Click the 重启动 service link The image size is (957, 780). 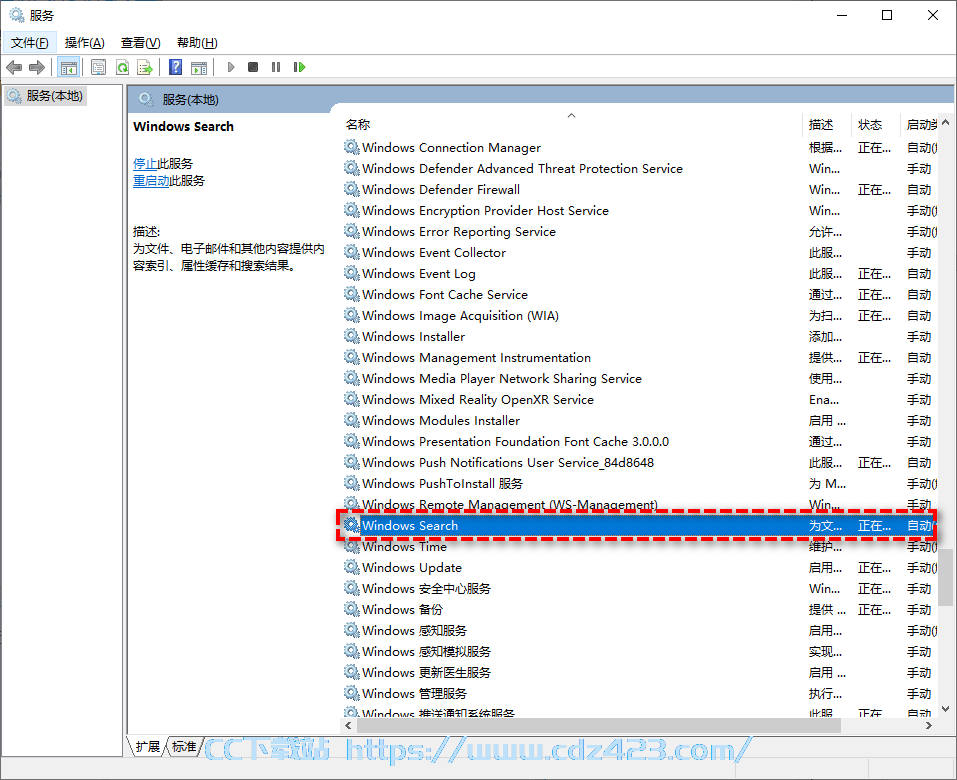click(151, 181)
